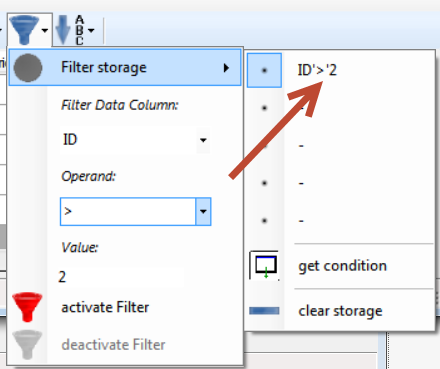Click the Filter Data Column label

[120, 105]
